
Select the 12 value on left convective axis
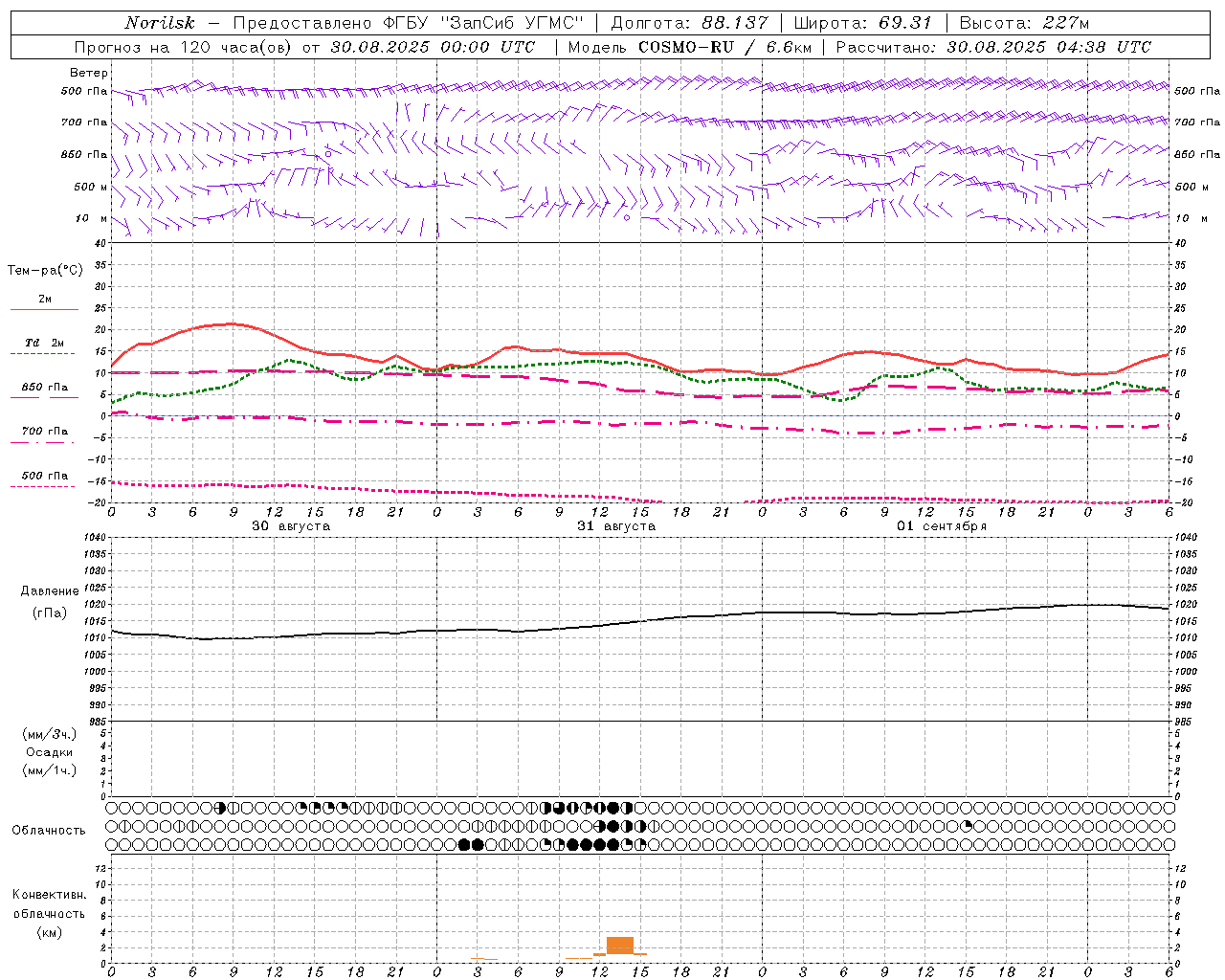click(100, 868)
